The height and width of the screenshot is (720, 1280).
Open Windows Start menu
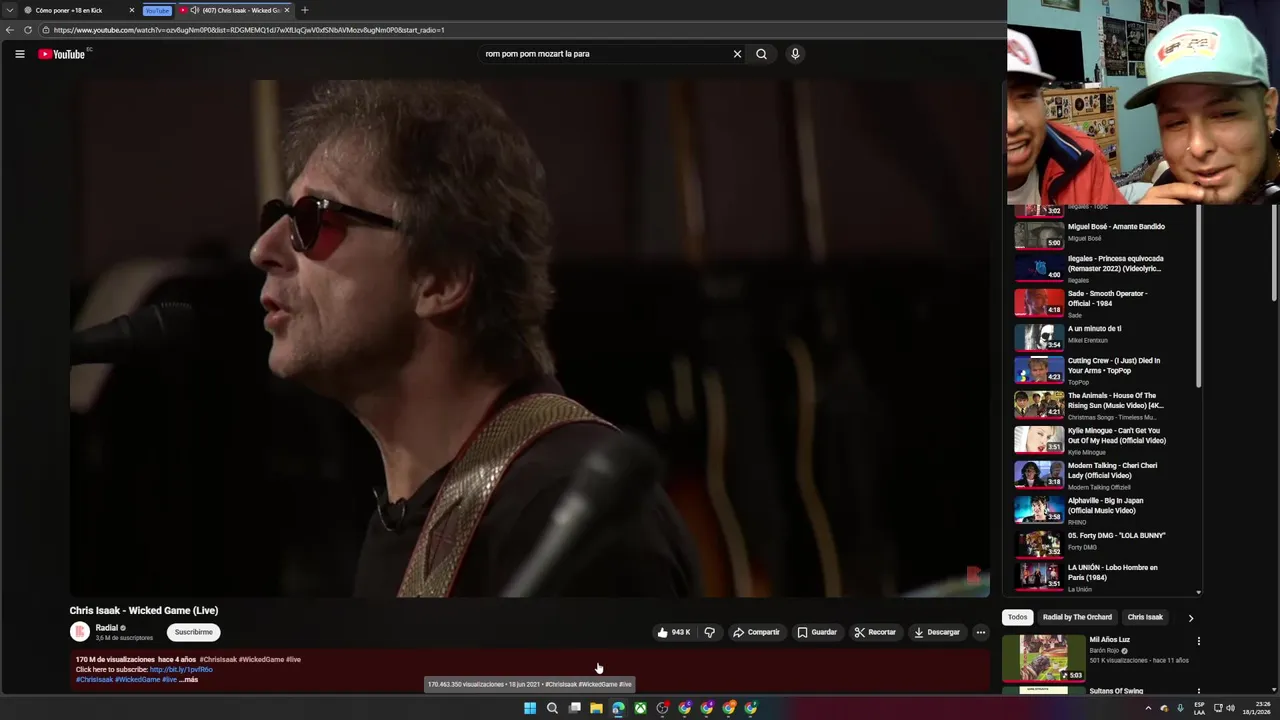pyautogui.click(x=530, y=708)
